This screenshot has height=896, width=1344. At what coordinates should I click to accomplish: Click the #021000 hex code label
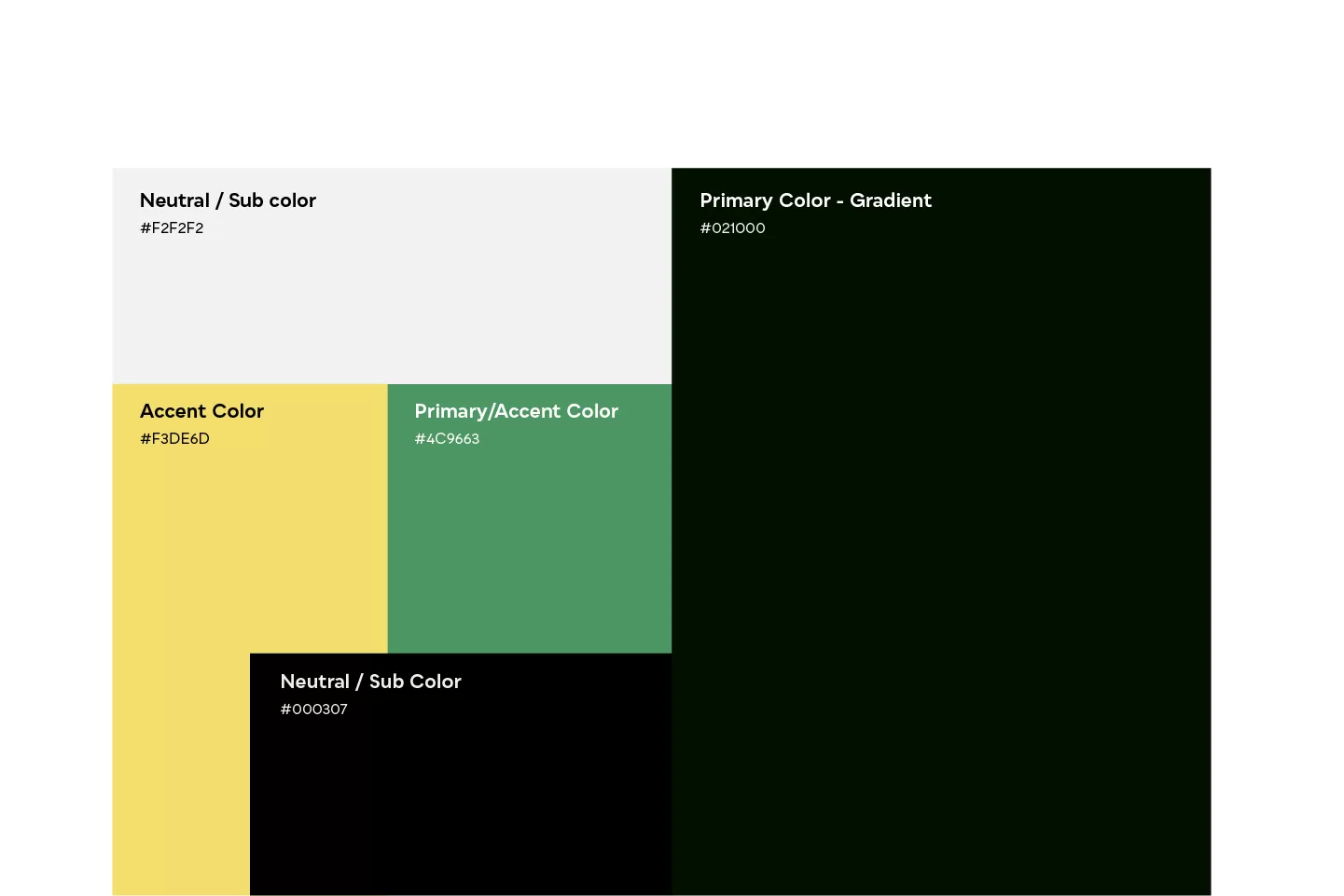(x=732, y=228)
